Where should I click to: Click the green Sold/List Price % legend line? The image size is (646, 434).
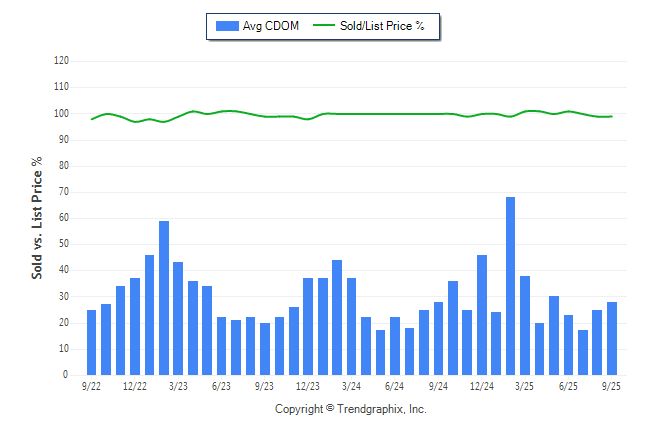click(x=325, y=26)
